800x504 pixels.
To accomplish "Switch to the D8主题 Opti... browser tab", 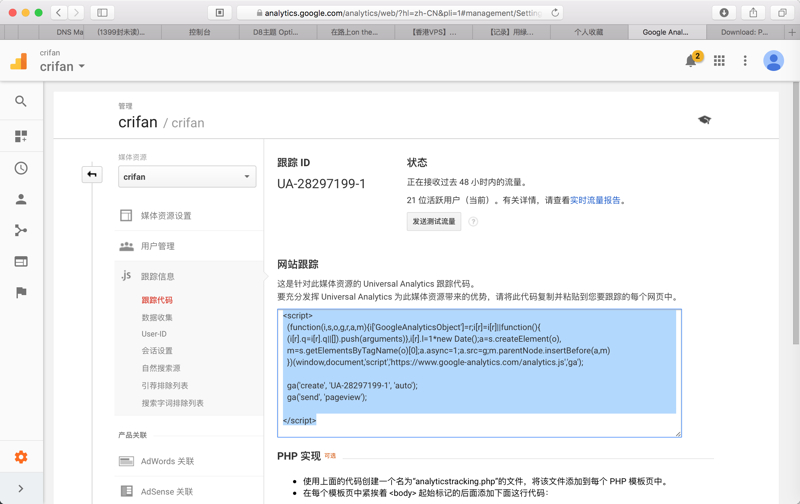I will pyautogui.click(x=278, y=32).
